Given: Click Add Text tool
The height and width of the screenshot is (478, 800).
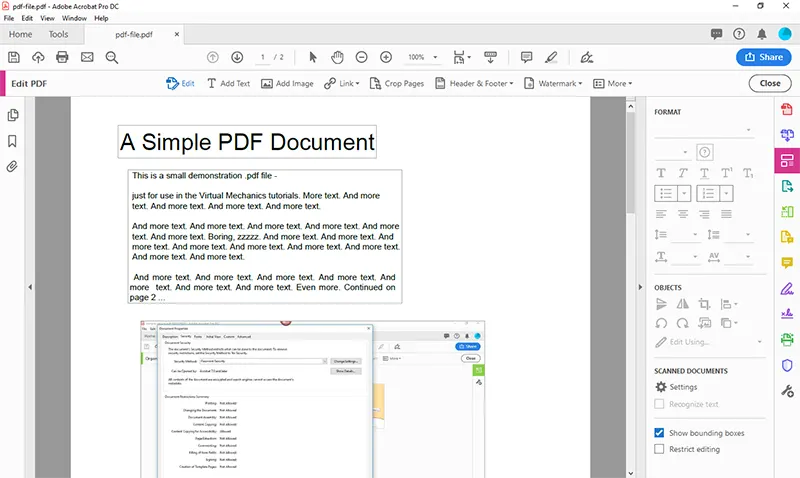Looking at the screenshot, I should tap(229, 83).
